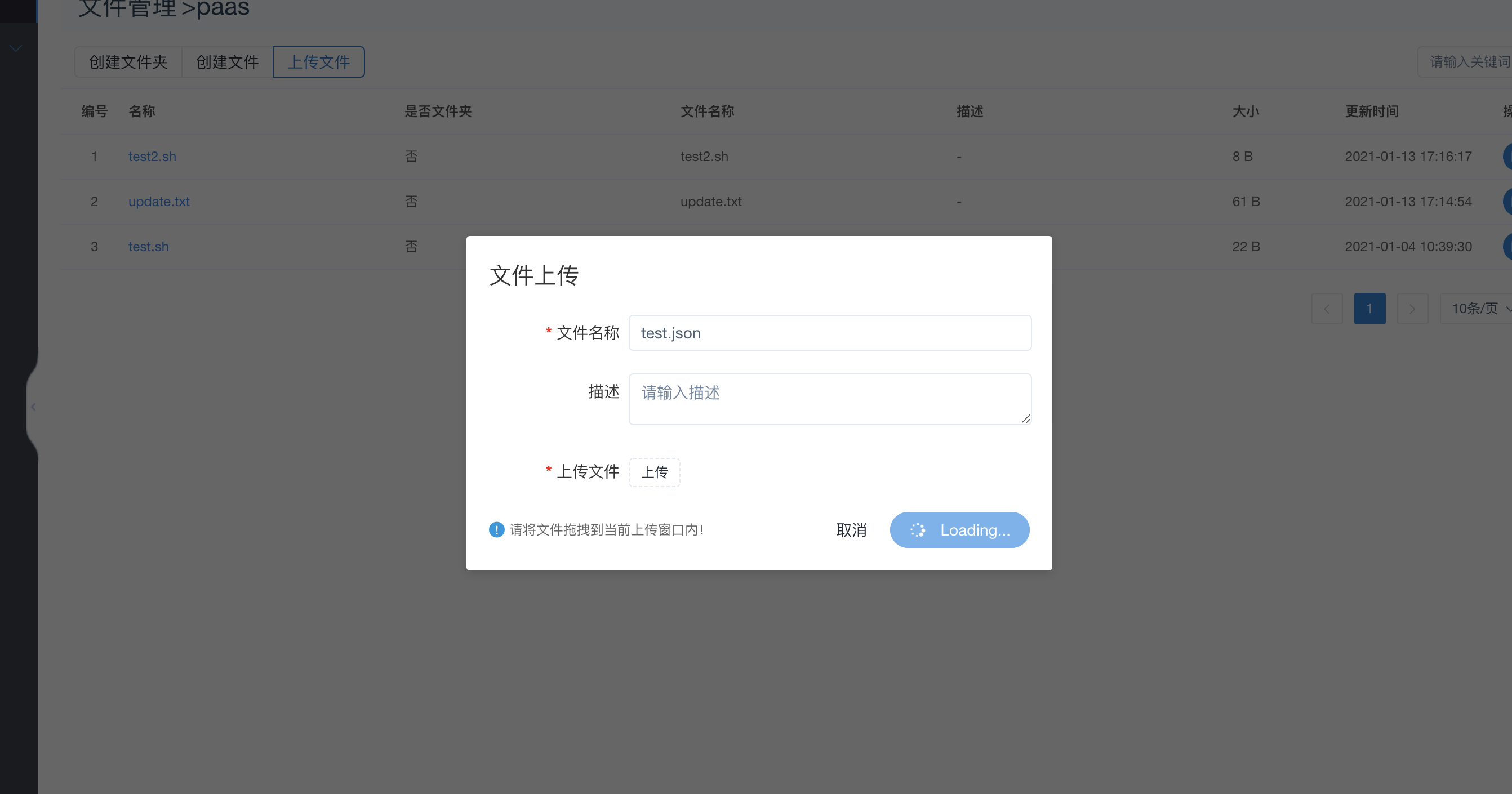This screenshot has height=794, width=1512.
Task: Click the blue action icon in test2.sh row
Action: 1507,157
